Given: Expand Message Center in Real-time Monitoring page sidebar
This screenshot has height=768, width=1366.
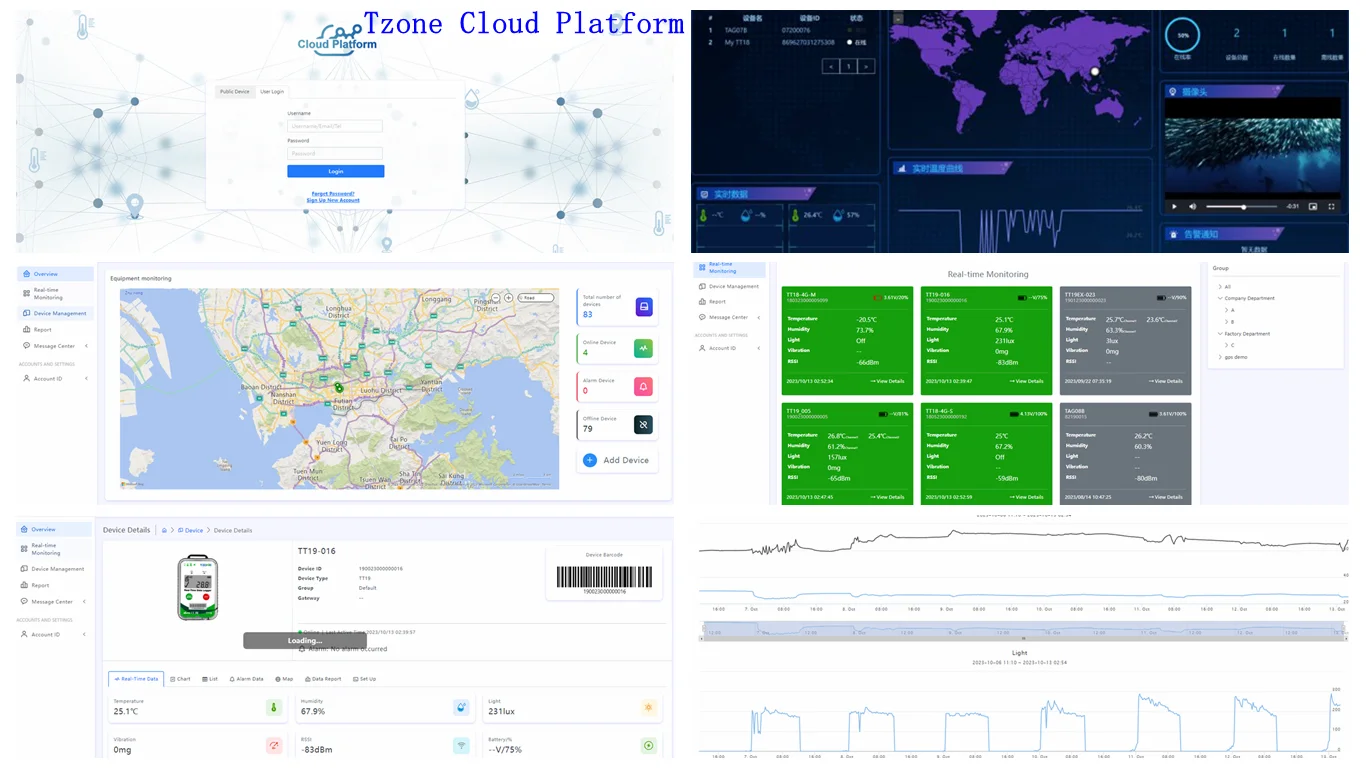Looking at the screenshot, I should [729, 317].
